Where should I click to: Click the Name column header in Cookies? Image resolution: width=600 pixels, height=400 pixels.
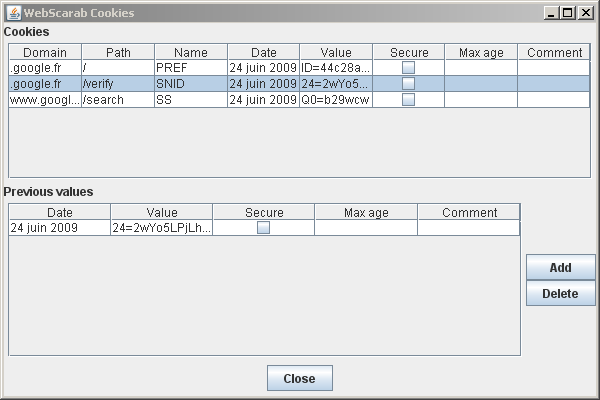point(190,52)
